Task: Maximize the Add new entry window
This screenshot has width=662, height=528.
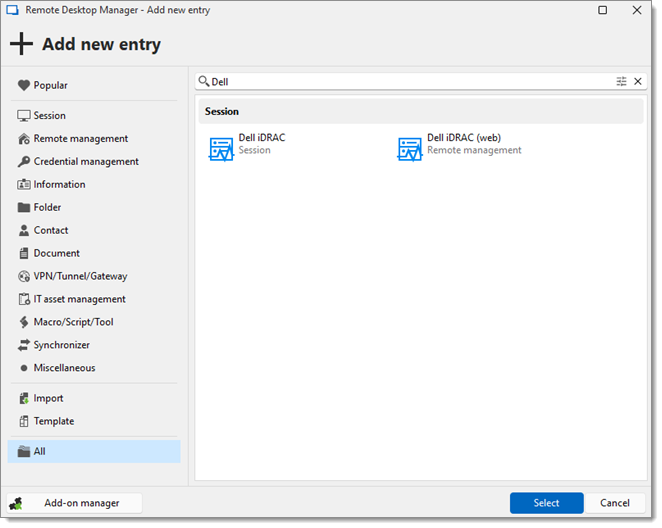Action: [602, 10]
